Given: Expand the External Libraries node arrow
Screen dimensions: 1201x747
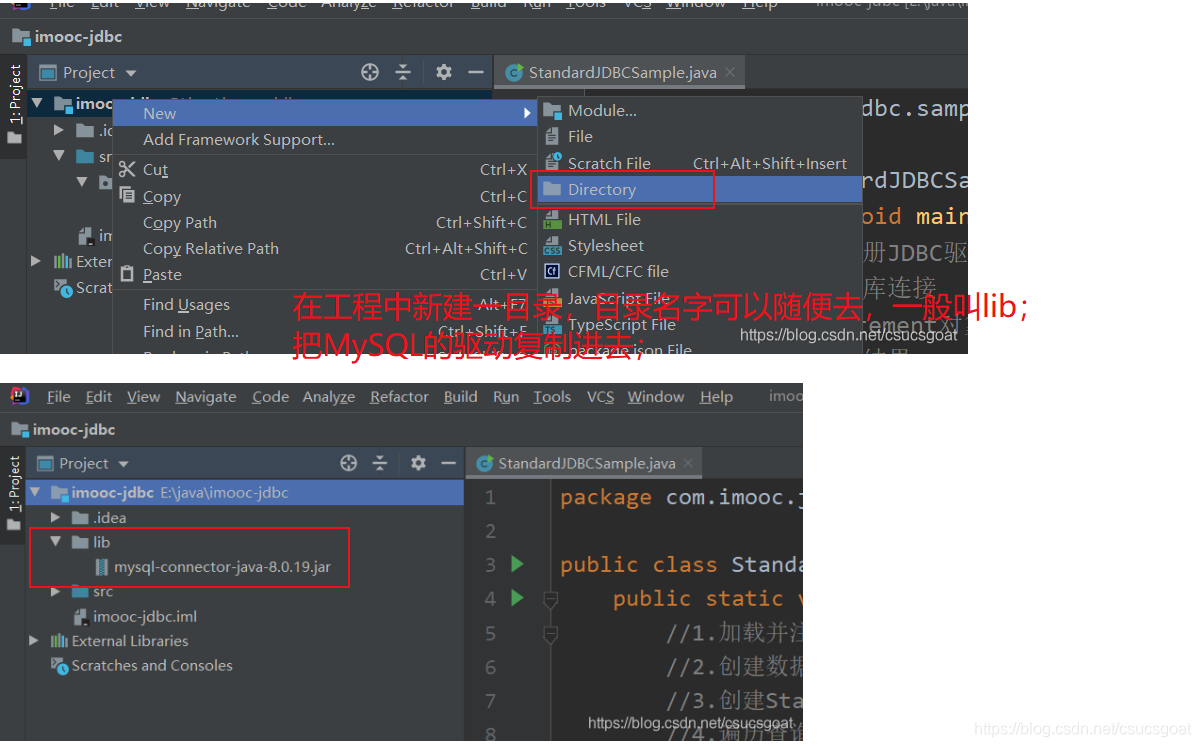Looking at the screenshot, I should point(35,640).
